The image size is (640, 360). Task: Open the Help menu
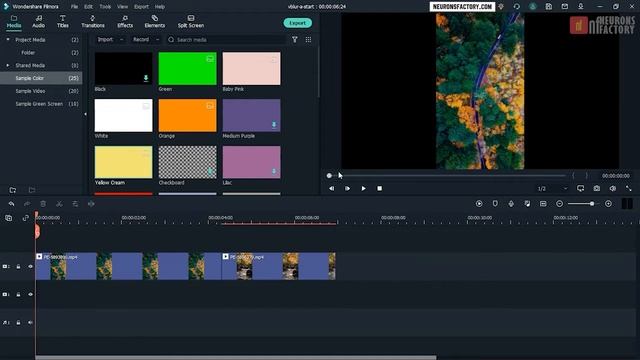click(160, 7)
